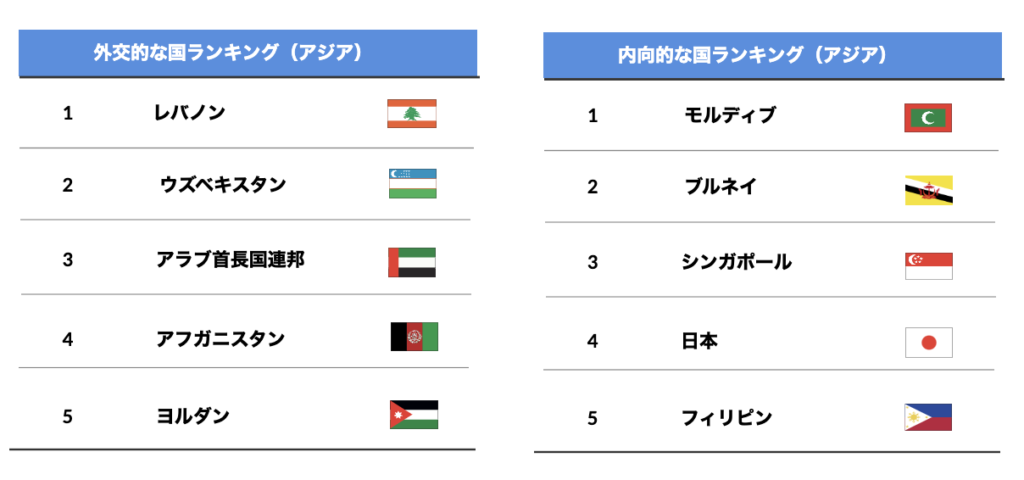This screenshot has height=480, width=1024.
Task: Click the ウズベキスタン text
Action: pos(223,185)
